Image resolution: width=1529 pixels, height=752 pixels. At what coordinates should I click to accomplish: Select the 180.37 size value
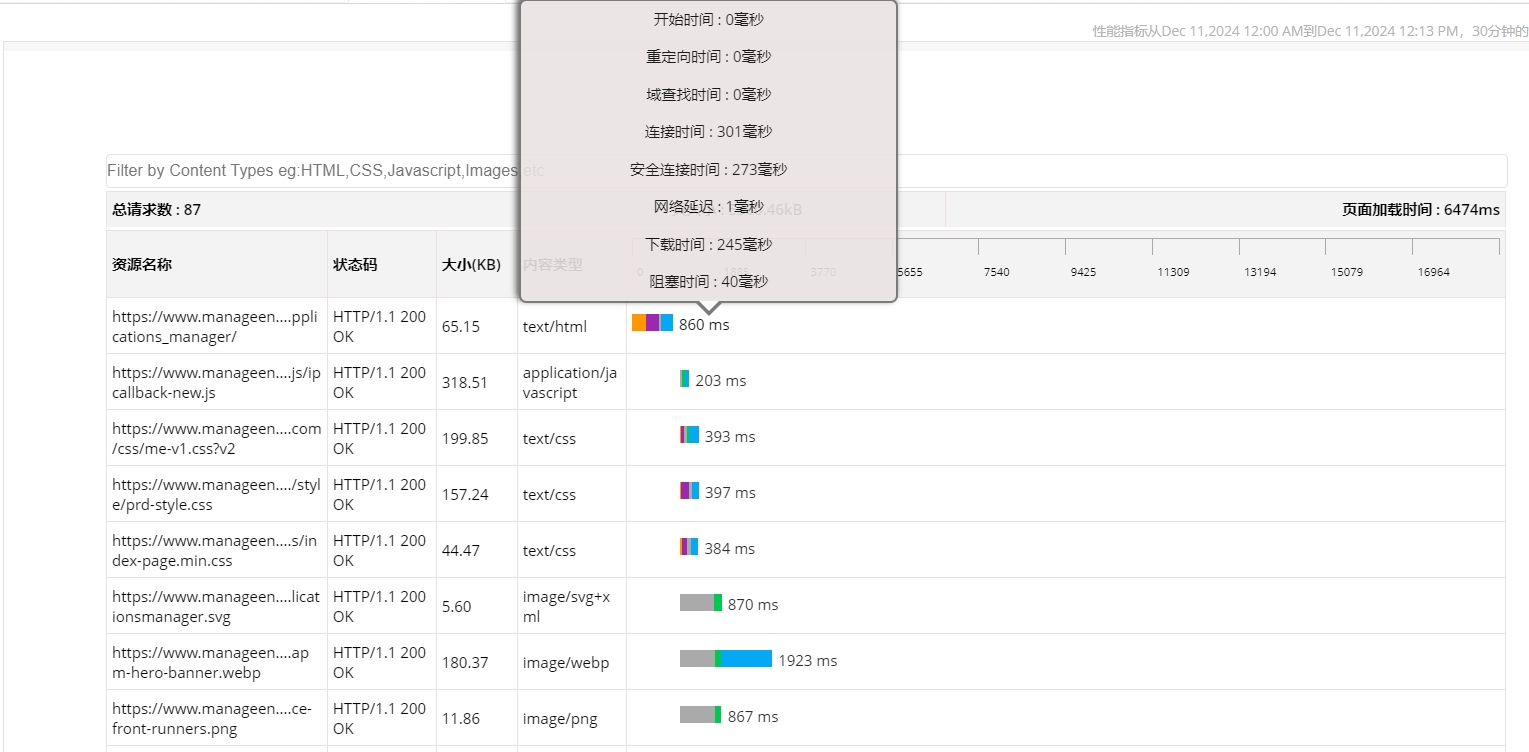pos(465,662)
